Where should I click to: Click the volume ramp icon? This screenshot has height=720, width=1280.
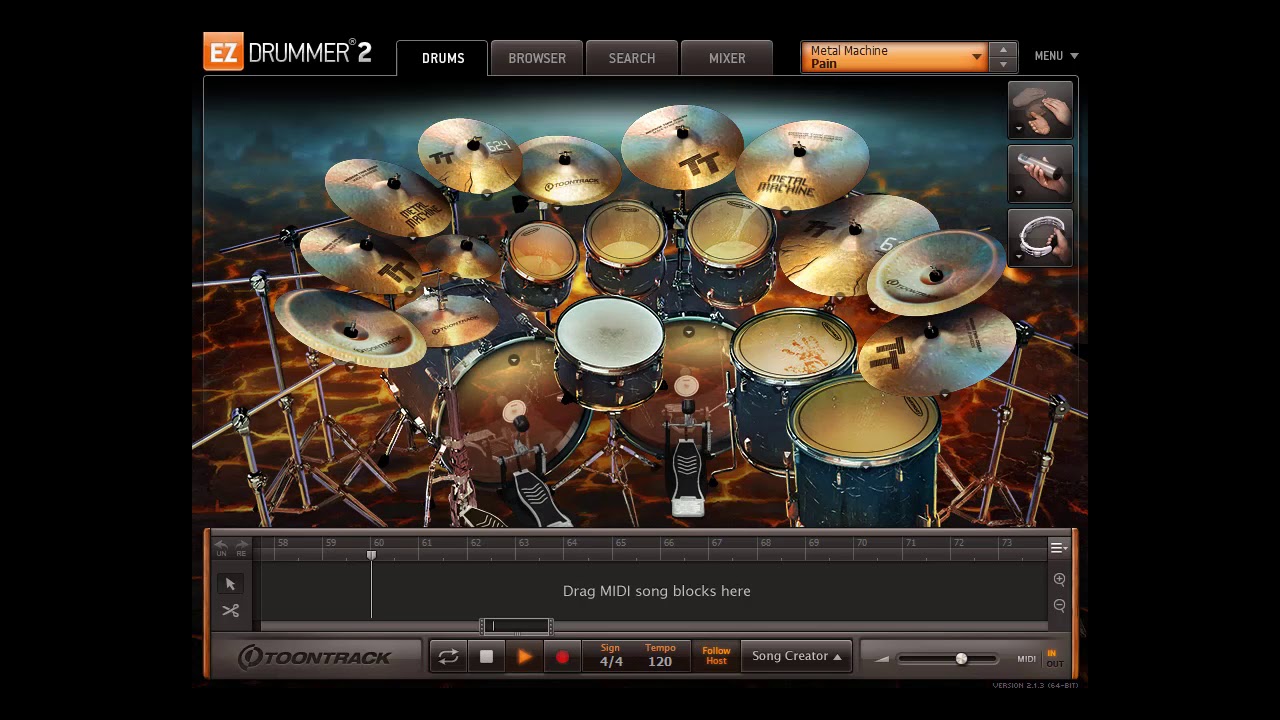(x=881, y=659)
